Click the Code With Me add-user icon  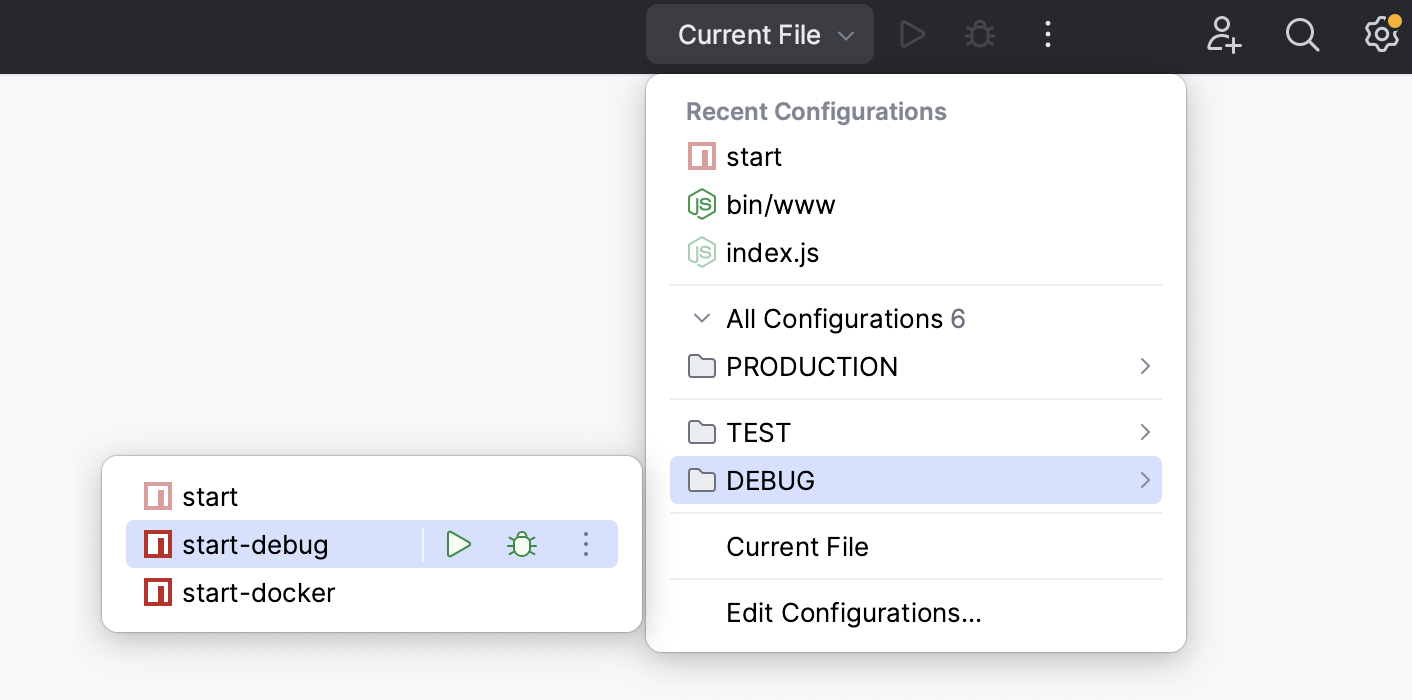click(1223, 34)
